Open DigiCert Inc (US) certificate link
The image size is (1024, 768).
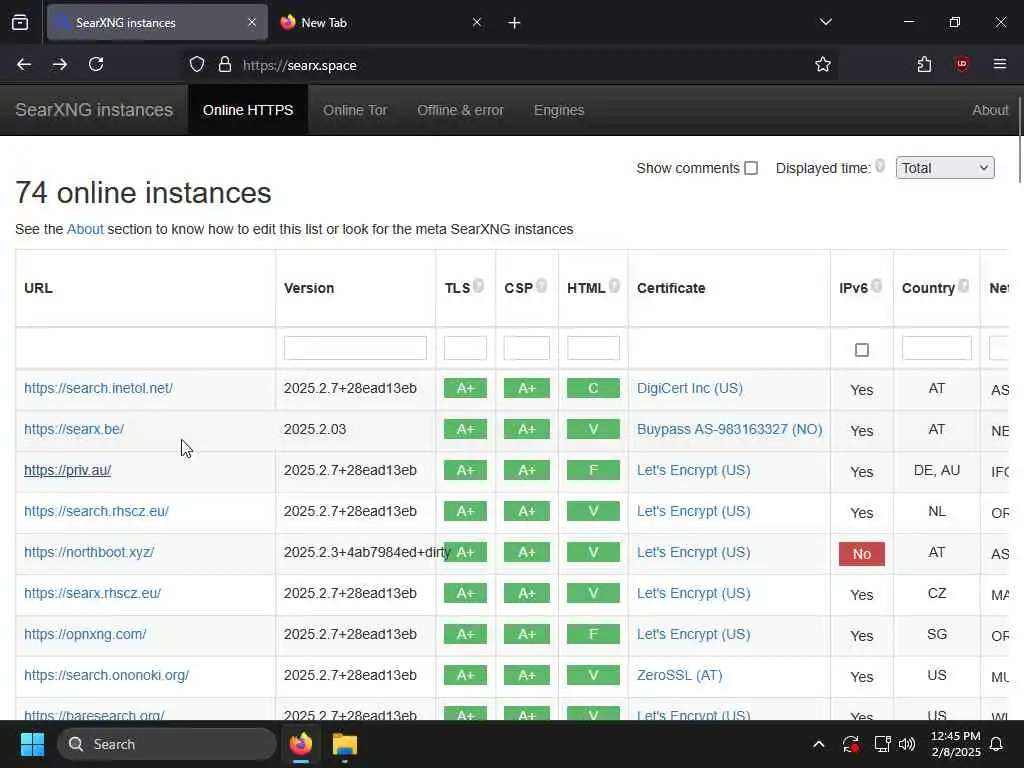coord(690,388)
